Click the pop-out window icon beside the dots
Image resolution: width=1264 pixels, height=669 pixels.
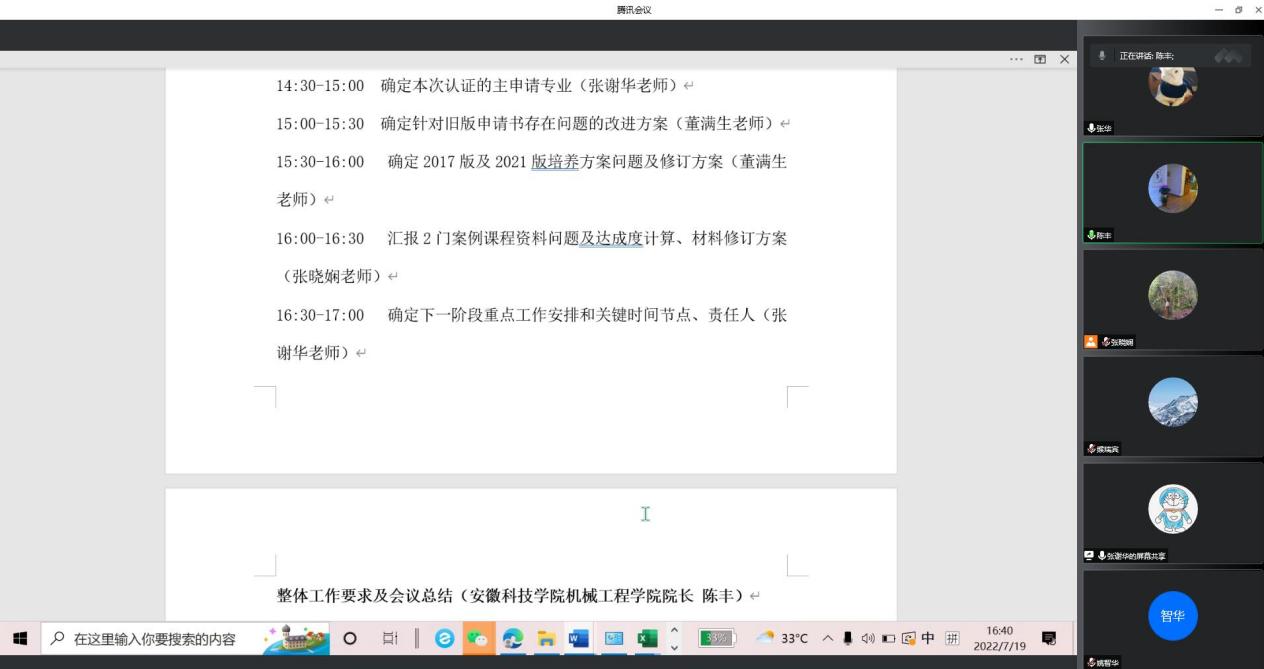click(x=1040, y=60)
